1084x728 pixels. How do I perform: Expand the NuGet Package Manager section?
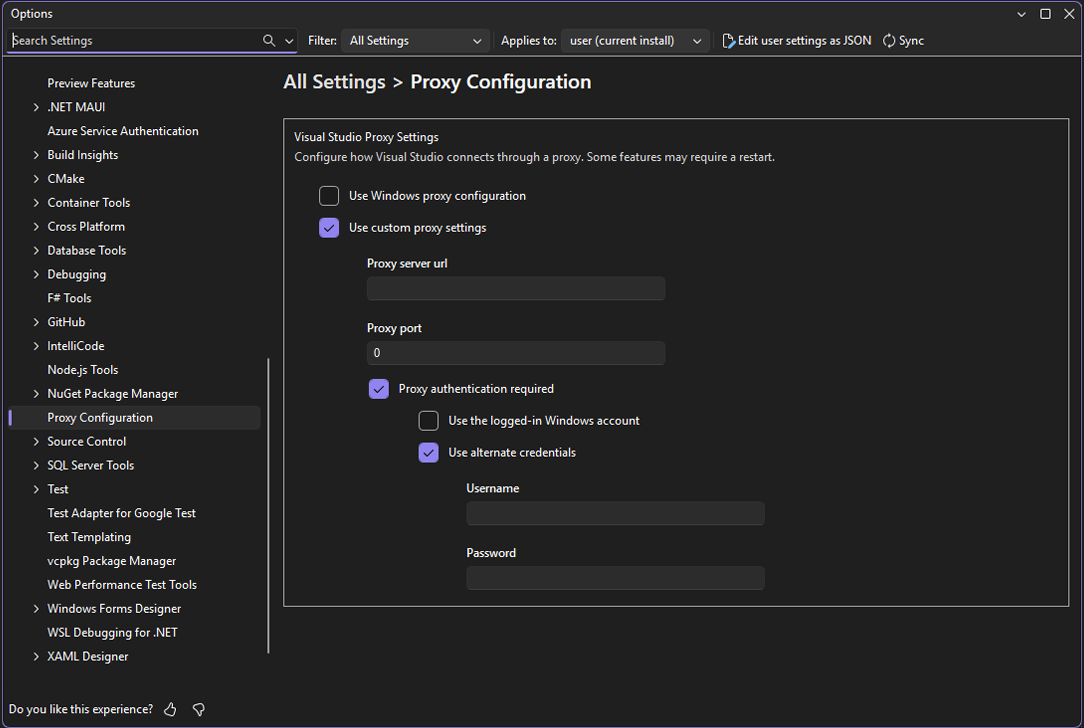pyautogui.click(x=36, y=393)
